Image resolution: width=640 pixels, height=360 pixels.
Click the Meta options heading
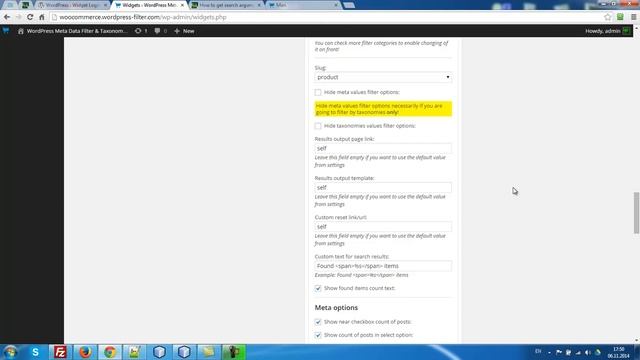coord(336,308)
